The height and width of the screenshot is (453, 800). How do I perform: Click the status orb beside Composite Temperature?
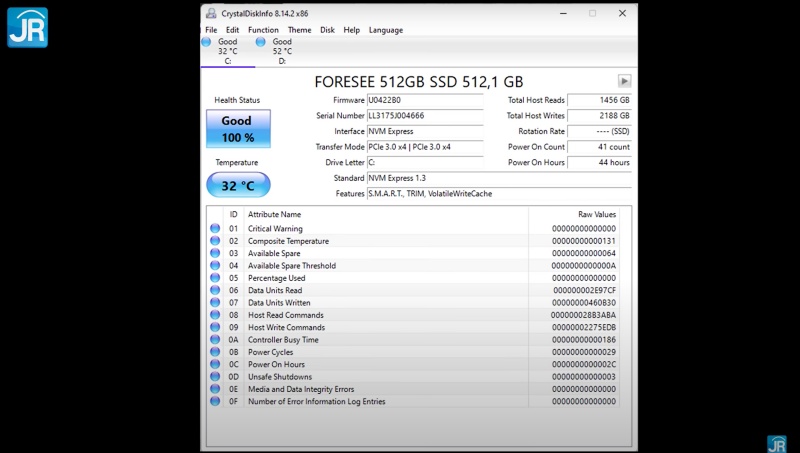click(215, 241)
